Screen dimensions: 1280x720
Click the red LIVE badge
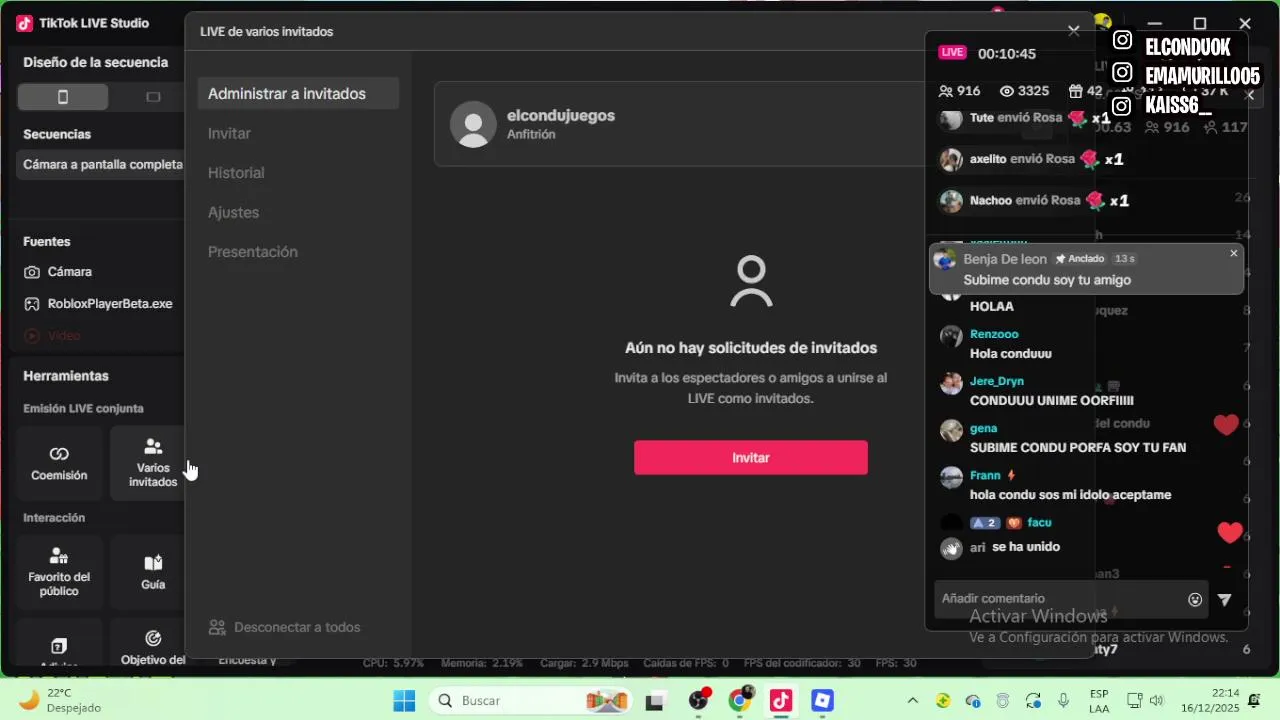(x=952, y=53)
